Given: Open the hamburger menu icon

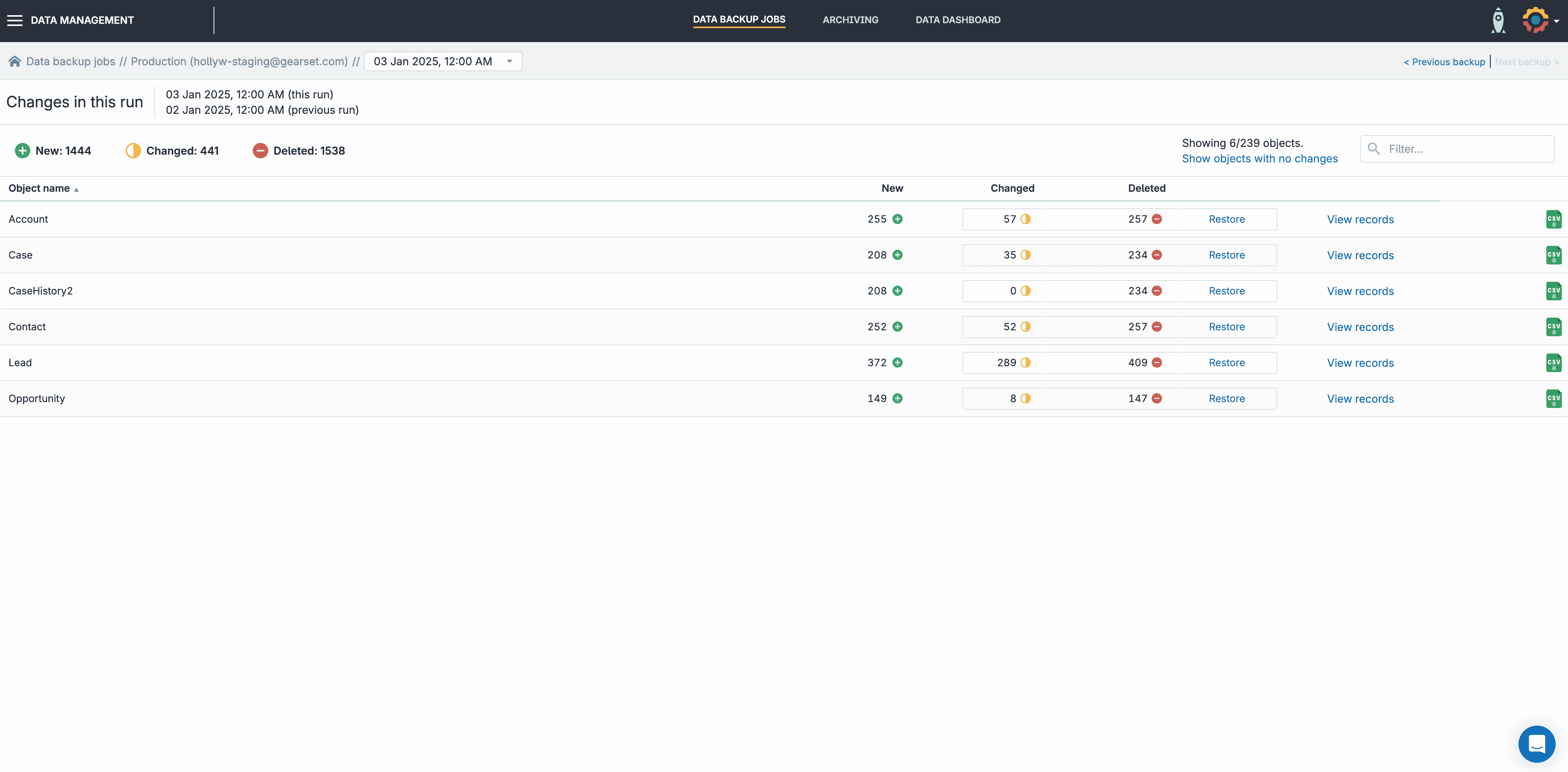Looking at the screenshot, I should tap(15, 20).
